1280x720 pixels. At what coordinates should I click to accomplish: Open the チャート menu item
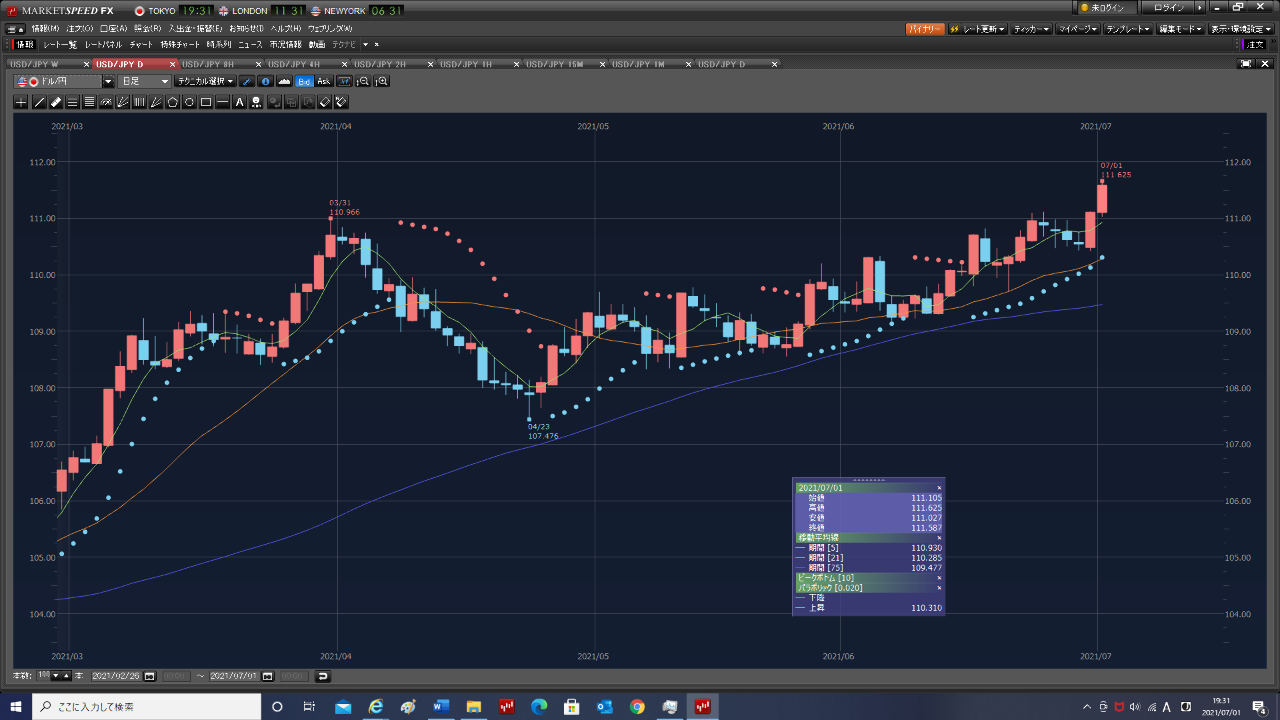click(x=141, y=45)
